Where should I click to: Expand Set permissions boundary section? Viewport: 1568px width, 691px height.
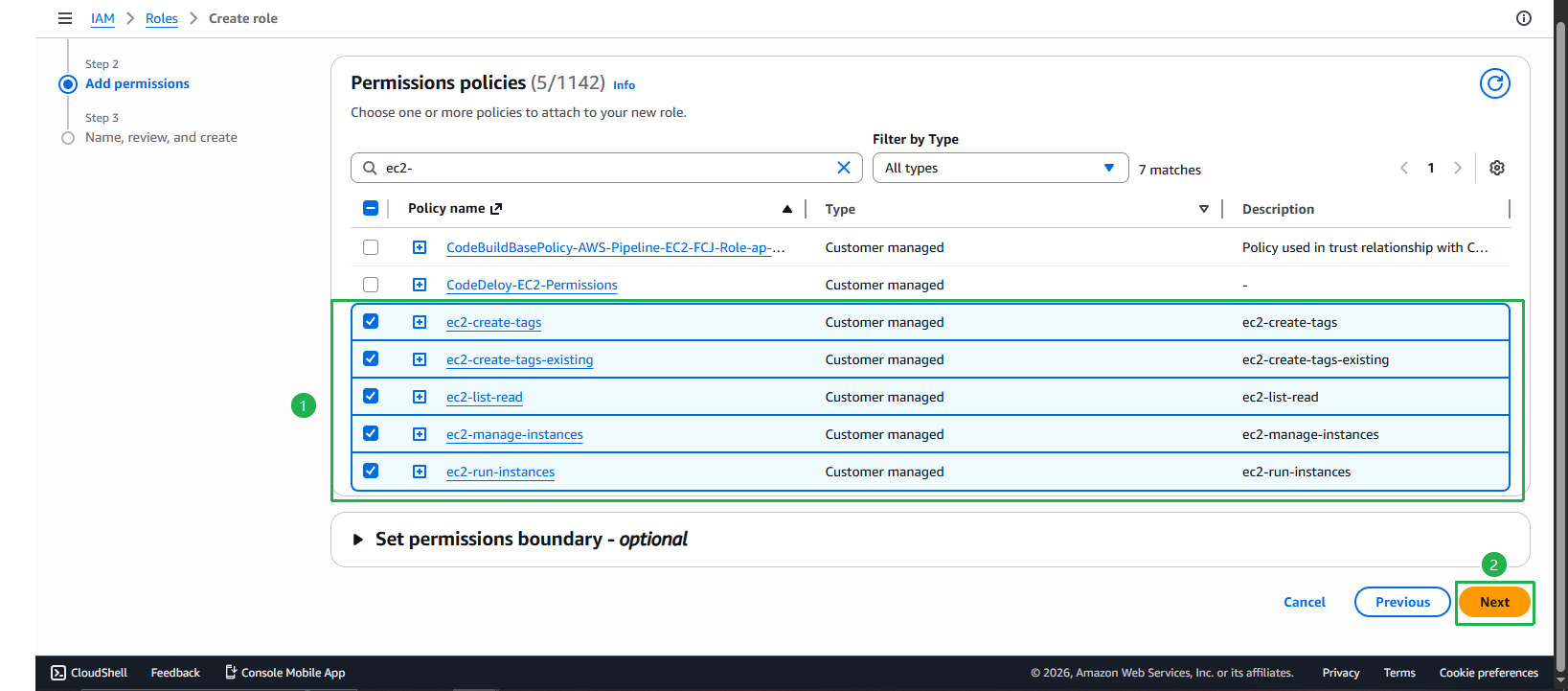pos(358,540)
